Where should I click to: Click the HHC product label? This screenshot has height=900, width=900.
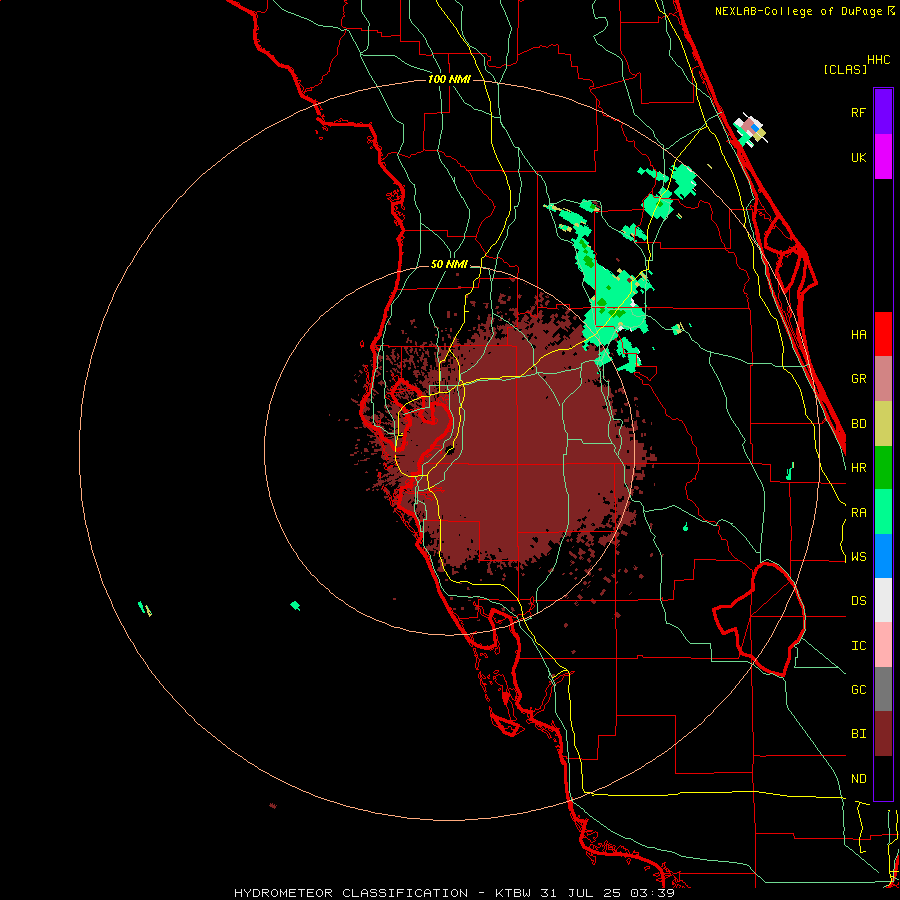point(878,60)
